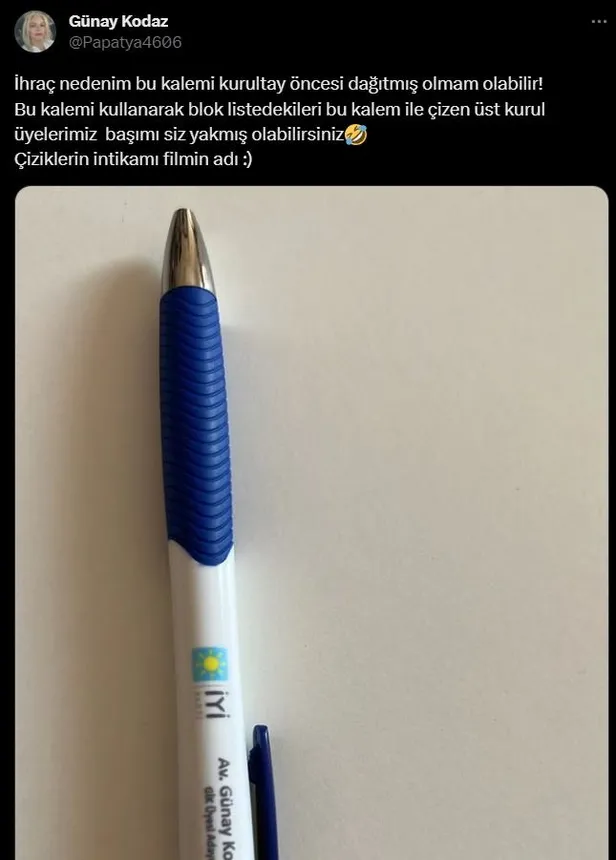
Task: Open the @Papatya4606 handle link
Action: tap(125, 42)
